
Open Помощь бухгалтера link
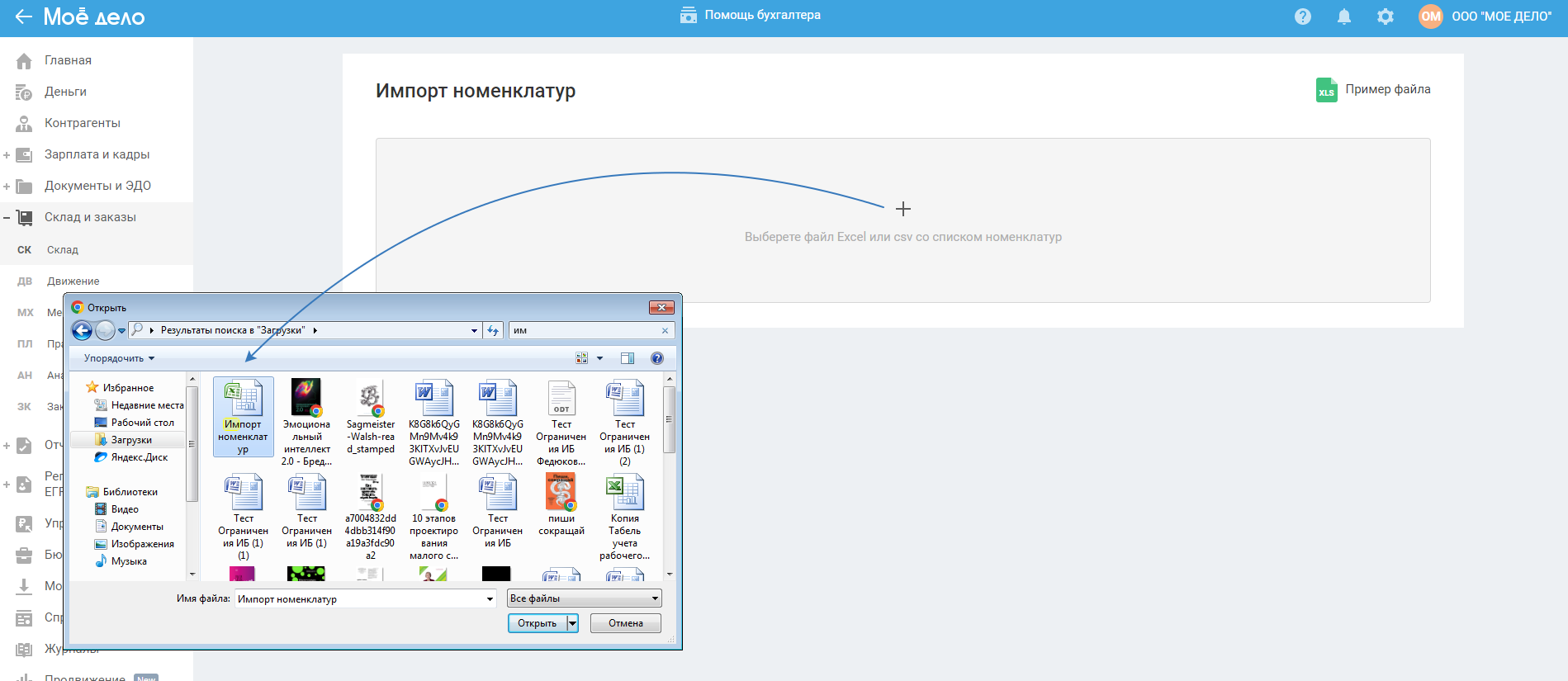750,15
